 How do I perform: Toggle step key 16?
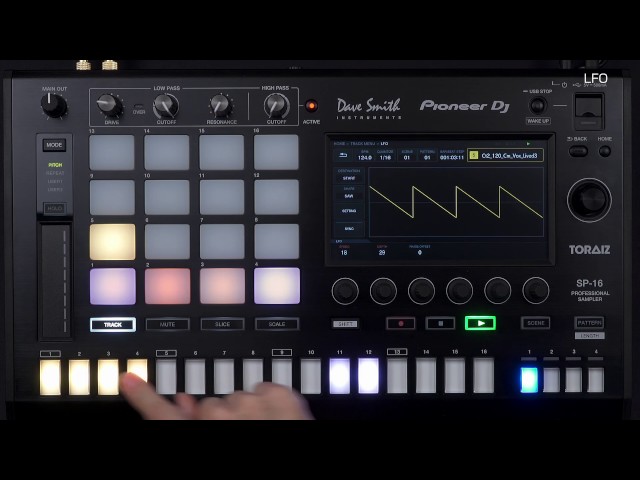click(x=484, y=376)
